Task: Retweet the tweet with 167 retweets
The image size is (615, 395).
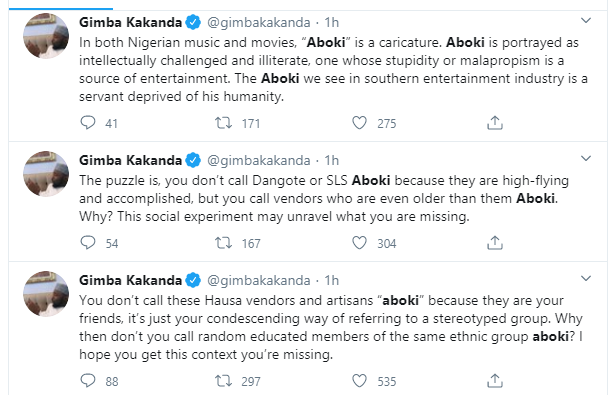Action: [x=223, y=243]
